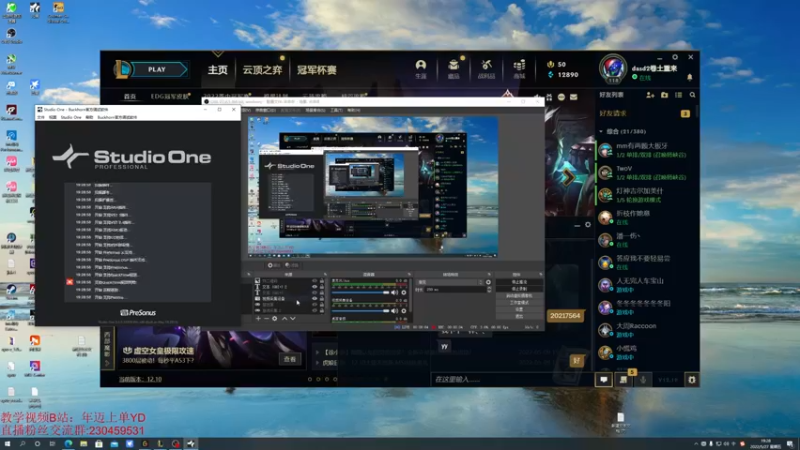The image size is (800, 450).
Task: Open the 好友请求 friend requests row
Action: tap(645, 113)
